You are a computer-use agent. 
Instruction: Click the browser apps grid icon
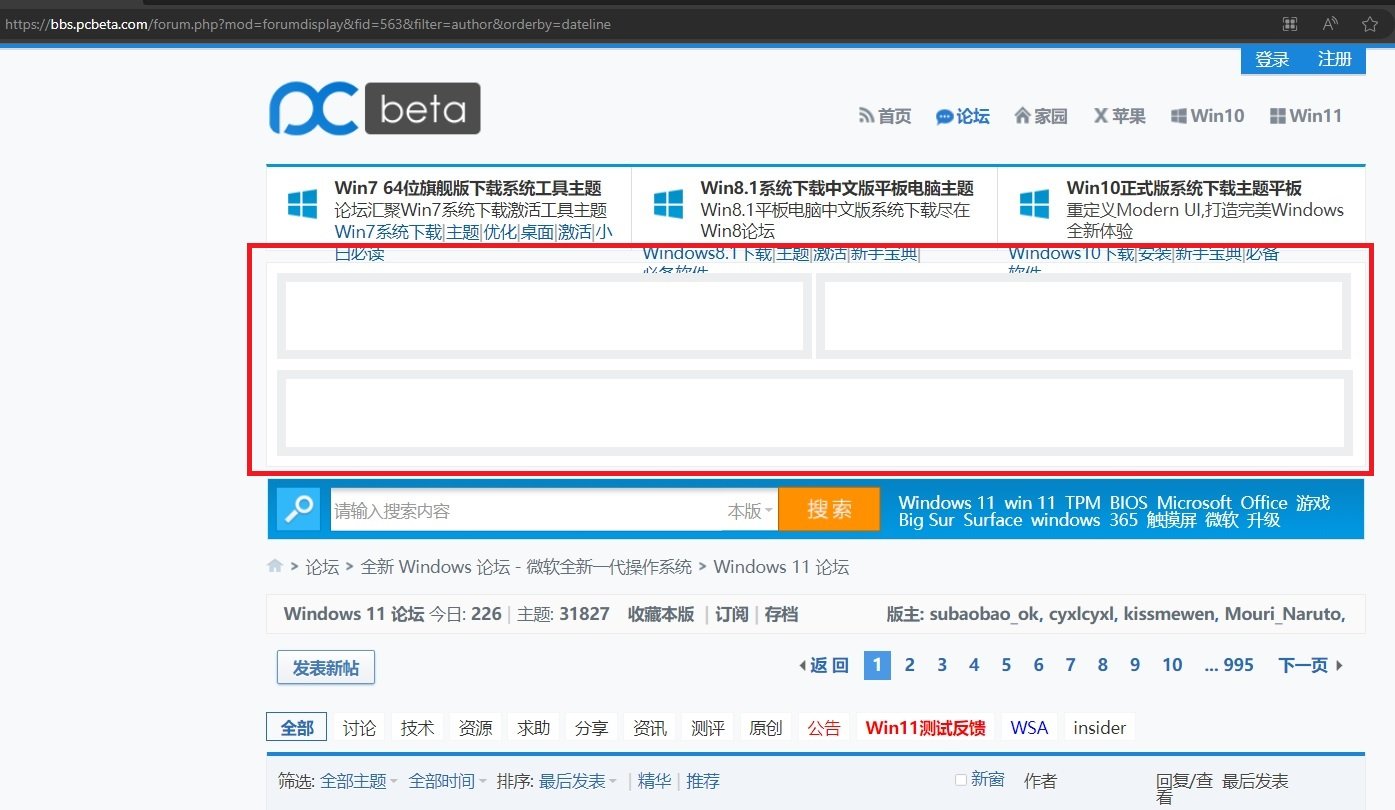tap(1290, 24)
